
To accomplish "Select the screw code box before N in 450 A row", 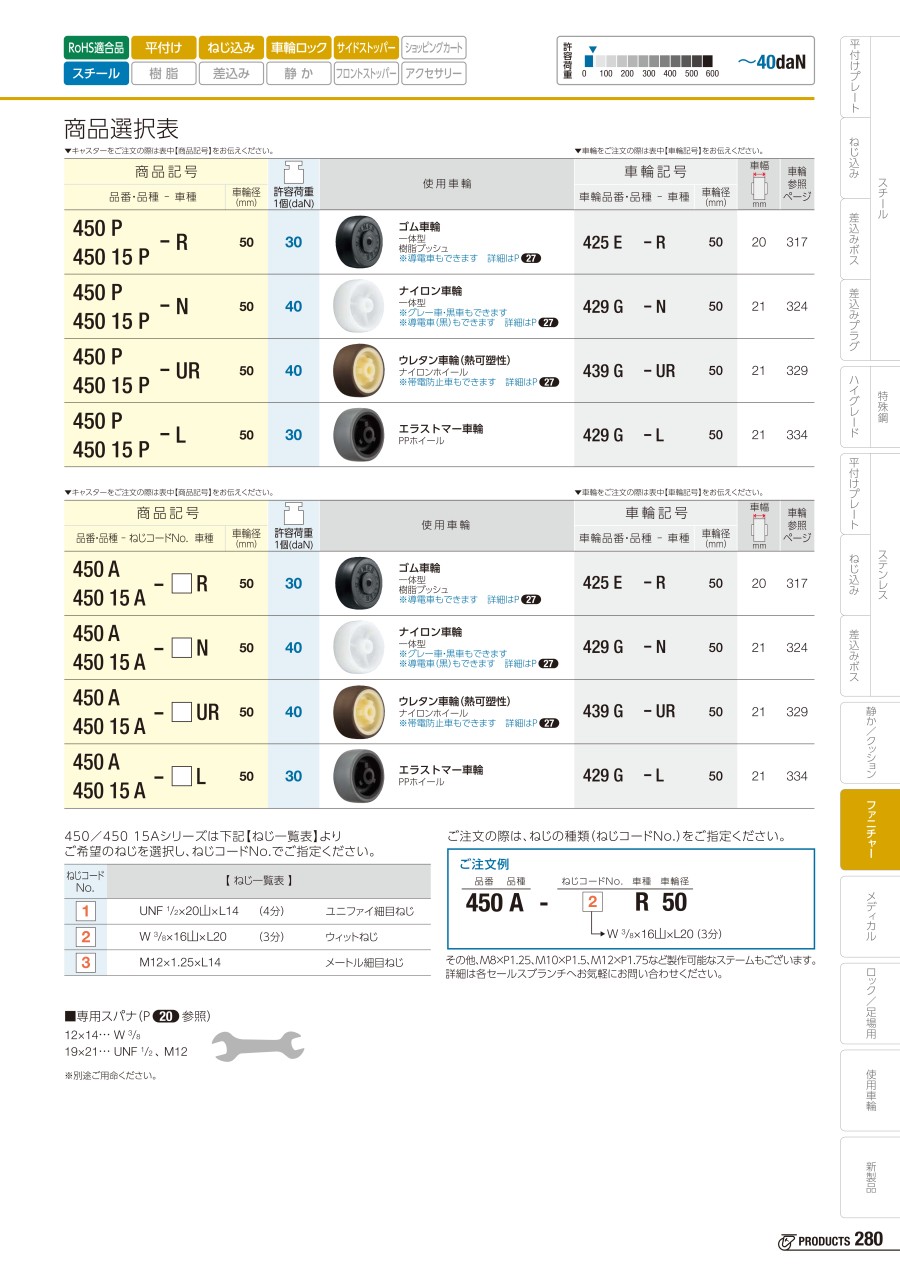I will pos(181,648).
